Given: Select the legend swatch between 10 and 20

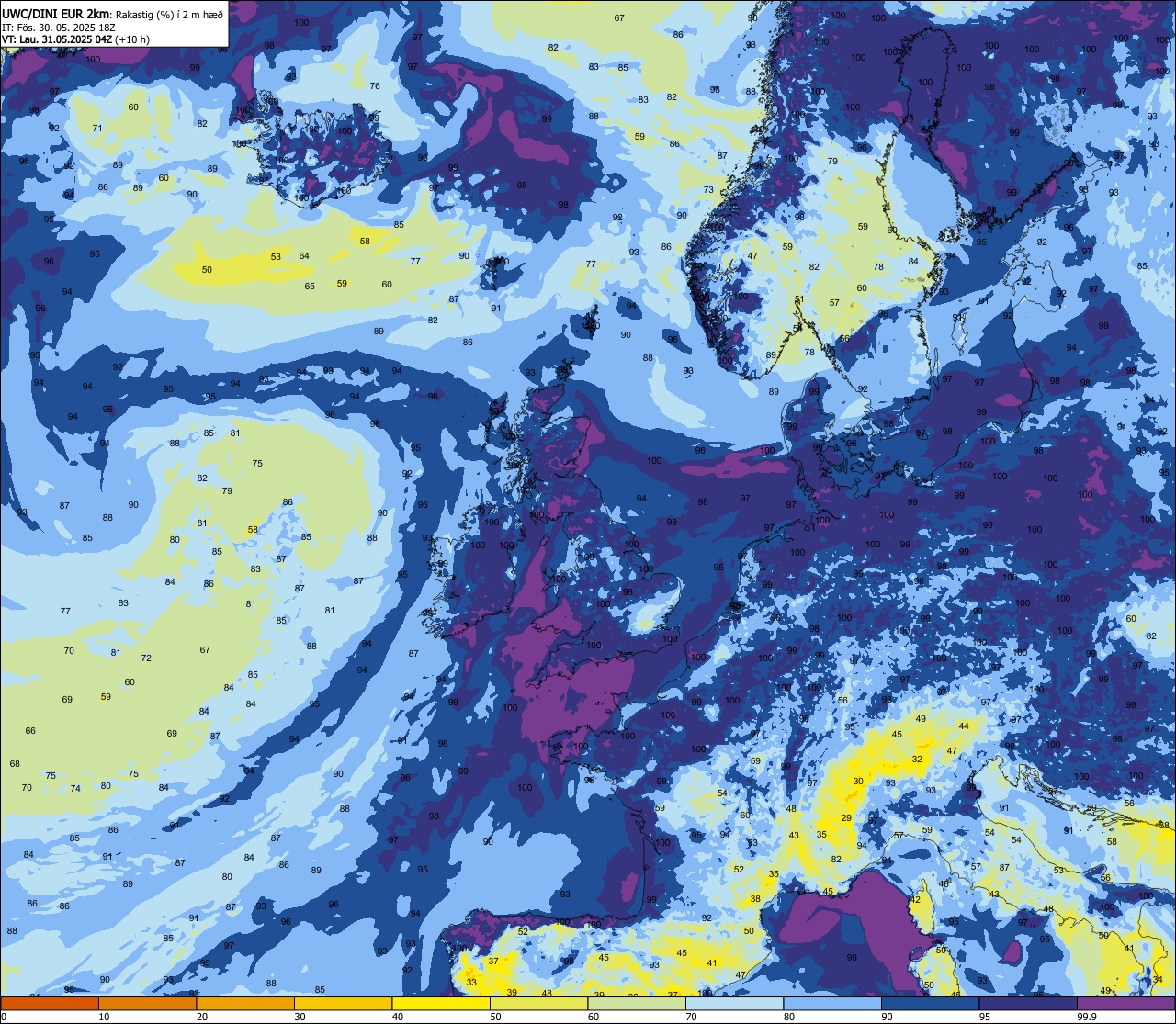Looking at the screenshot, I should [x=147, y=1004].
